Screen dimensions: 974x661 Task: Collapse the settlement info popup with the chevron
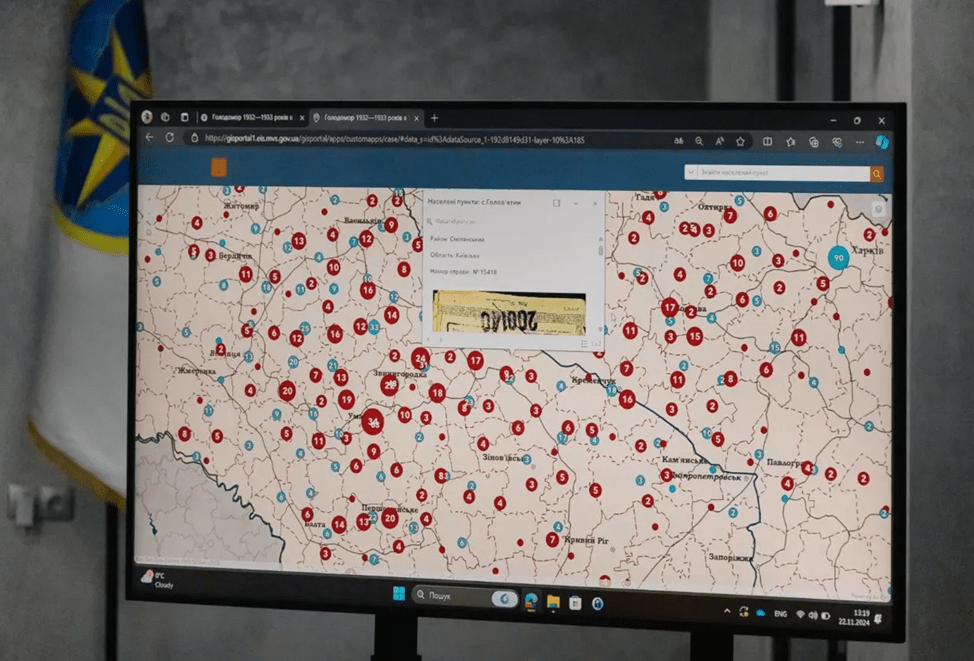(x=576, y=203)
